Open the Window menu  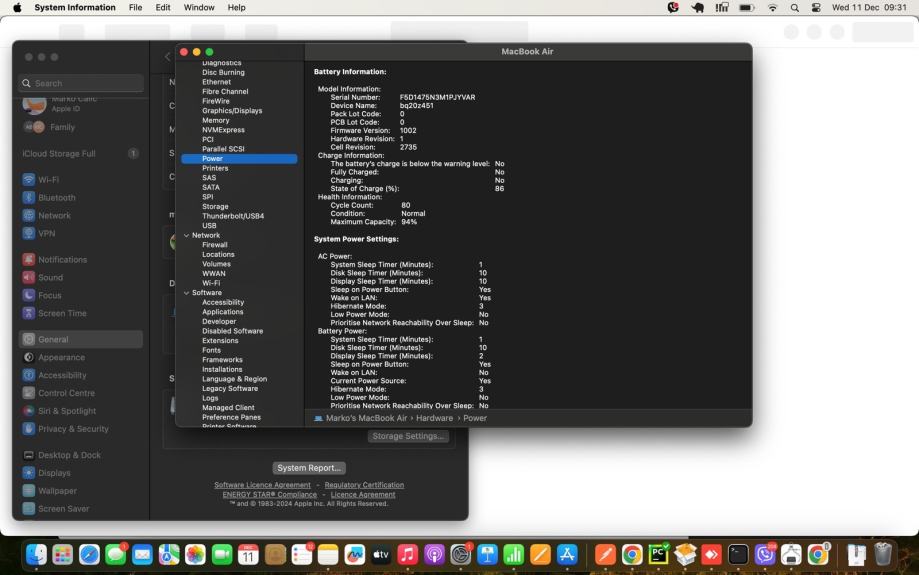199,8
